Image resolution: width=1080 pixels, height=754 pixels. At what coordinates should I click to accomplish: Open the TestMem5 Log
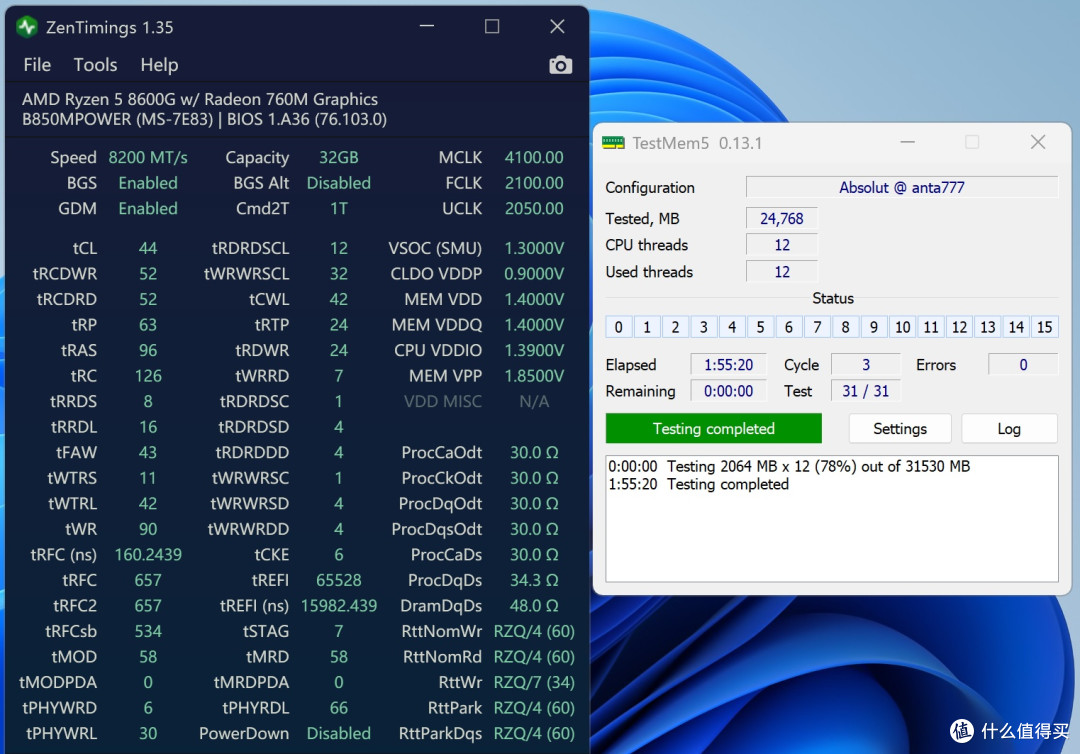1009,428
